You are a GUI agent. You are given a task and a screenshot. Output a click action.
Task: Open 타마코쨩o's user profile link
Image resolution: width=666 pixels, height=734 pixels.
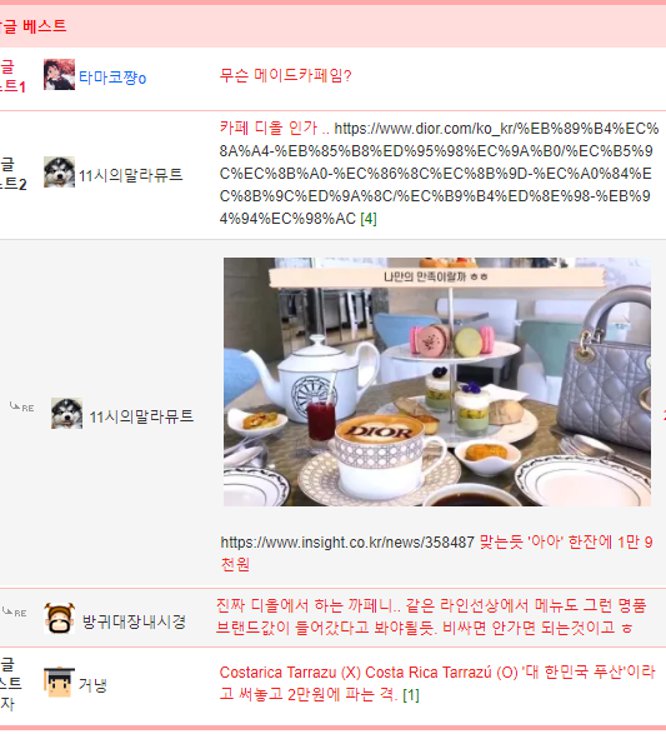[112, 77]
